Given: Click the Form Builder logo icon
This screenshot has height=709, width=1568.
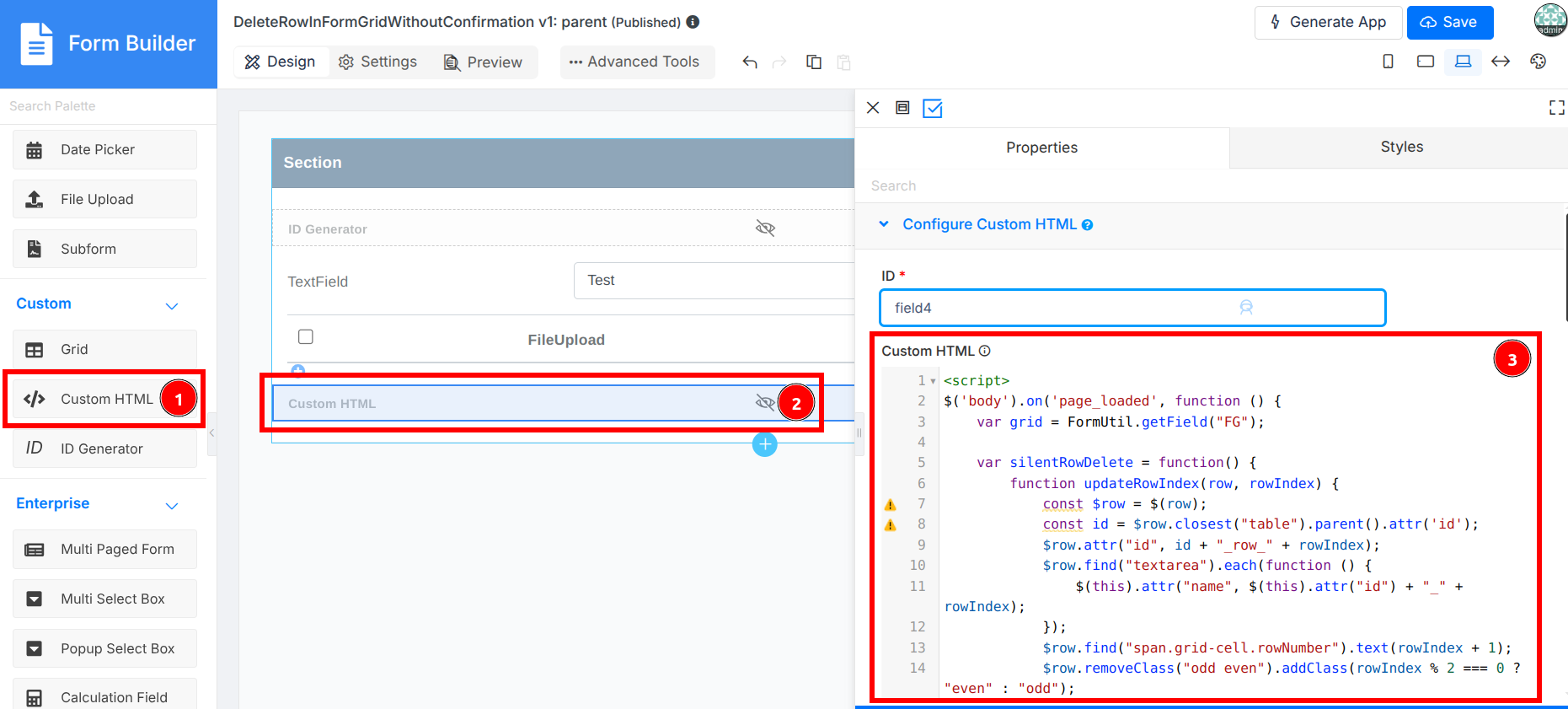Looking at the screenshot, I should click(36, 44).
